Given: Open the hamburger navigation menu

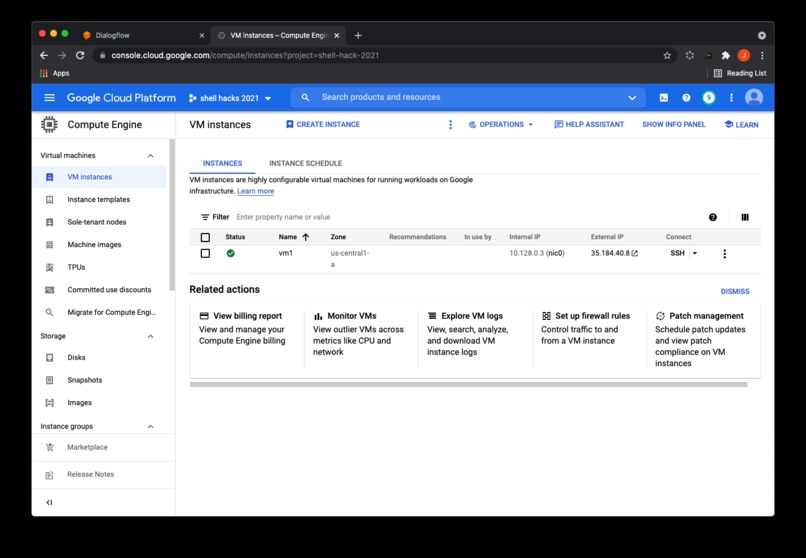Looking at the screenshot, I should click(x=49, y=98).
